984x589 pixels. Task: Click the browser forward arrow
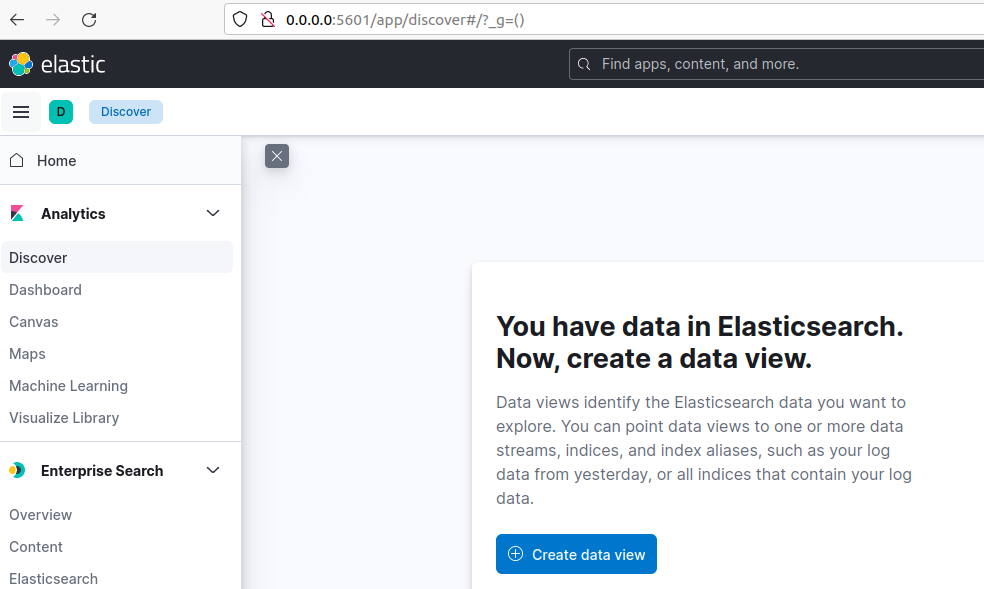tap(53, 19)
